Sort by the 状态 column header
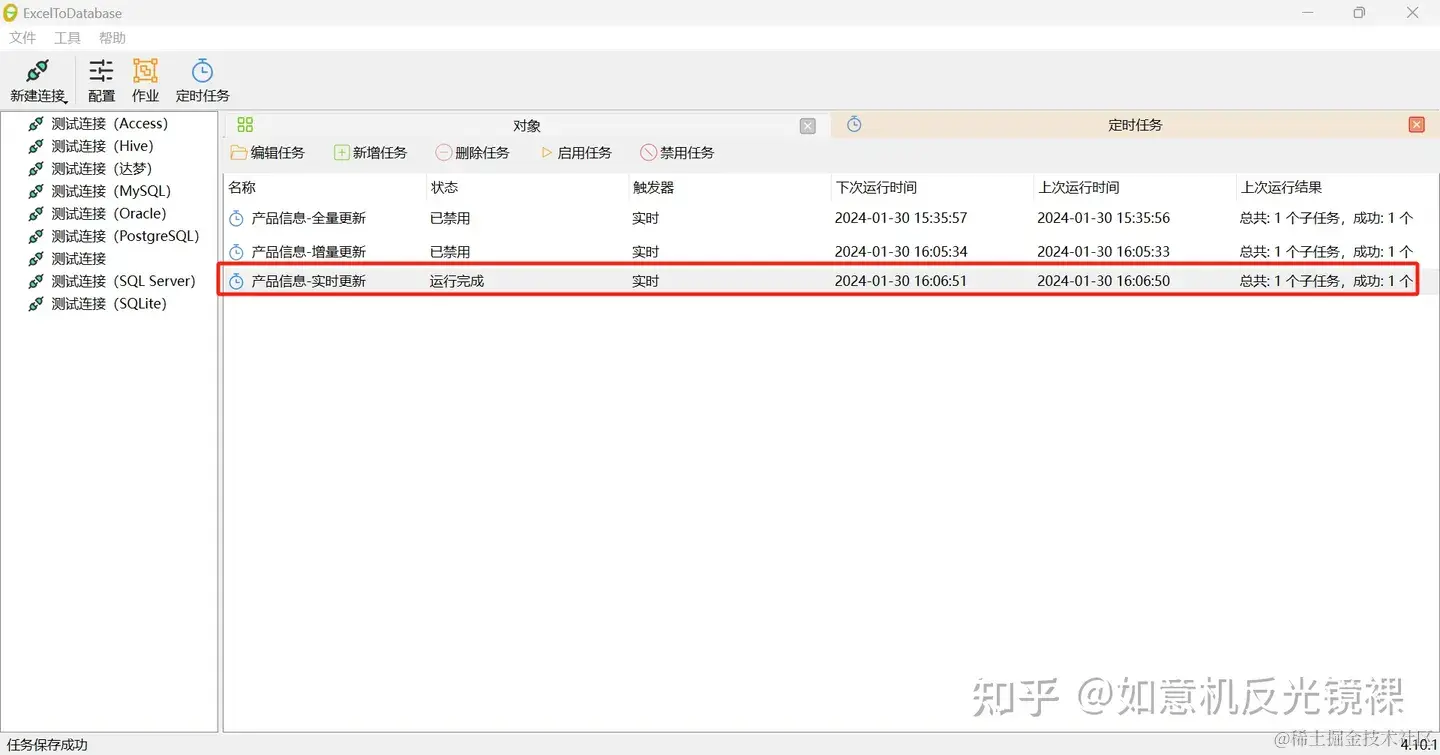1440x755 pixels. [444, 187]
